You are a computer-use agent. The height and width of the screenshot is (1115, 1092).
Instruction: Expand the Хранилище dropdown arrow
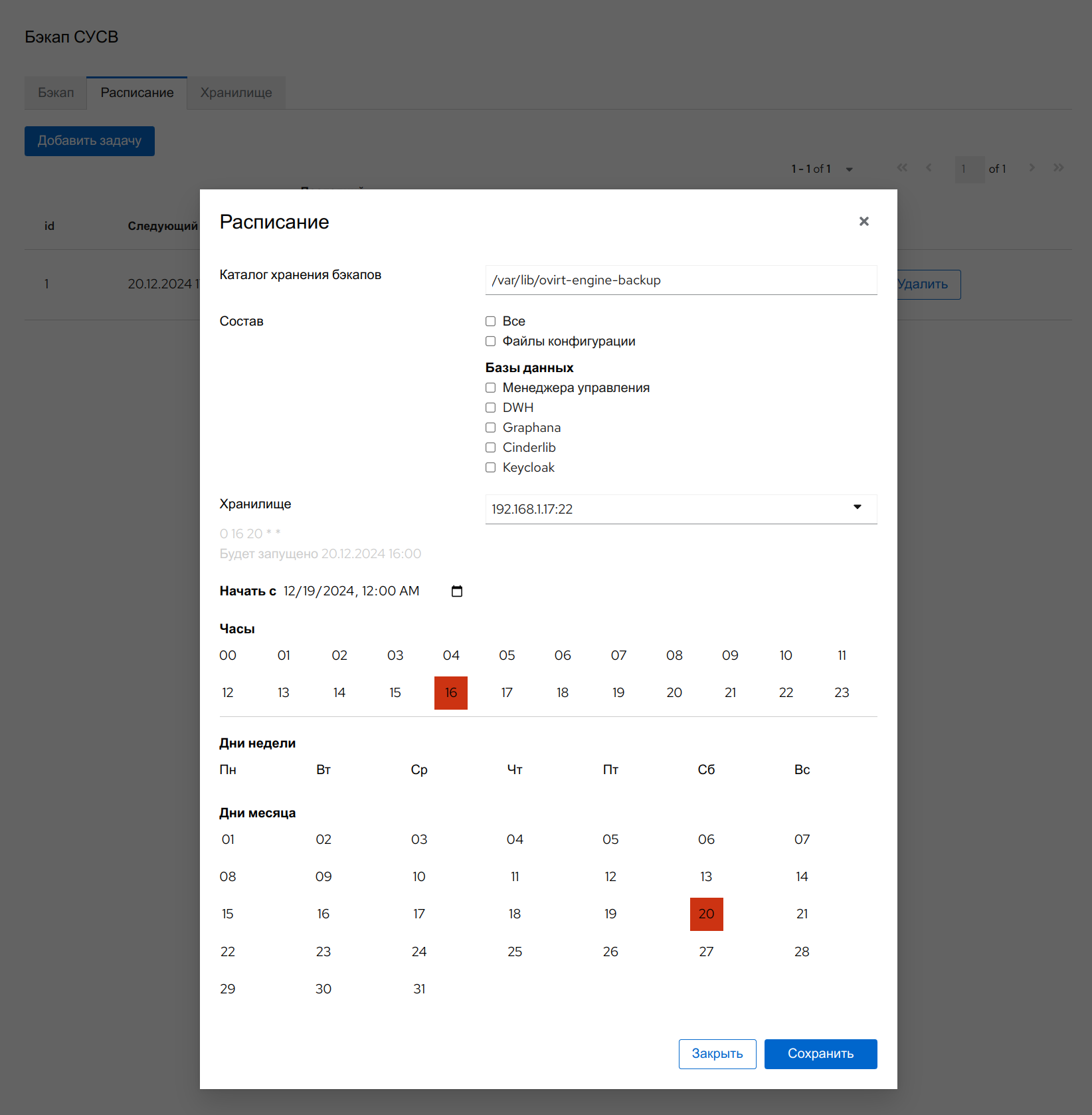pyautogui.click(x=857, y=508)
